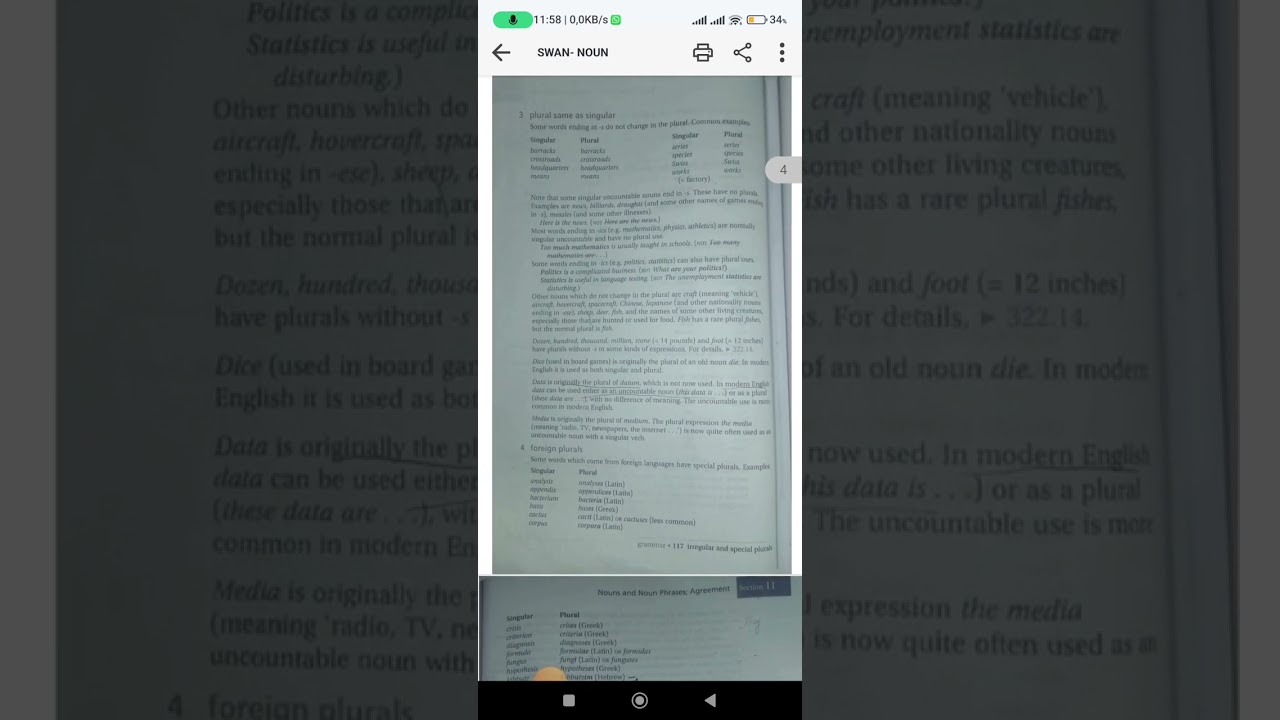The width and height of the screenshot is (1280, 720).
Task: Tap the Wi-Fi status icon
Action: coord(735,20)
